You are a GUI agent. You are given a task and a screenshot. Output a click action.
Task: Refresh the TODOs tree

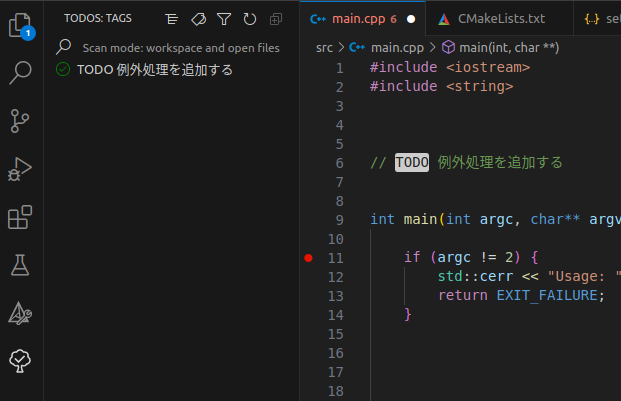(x=250, y=19)
